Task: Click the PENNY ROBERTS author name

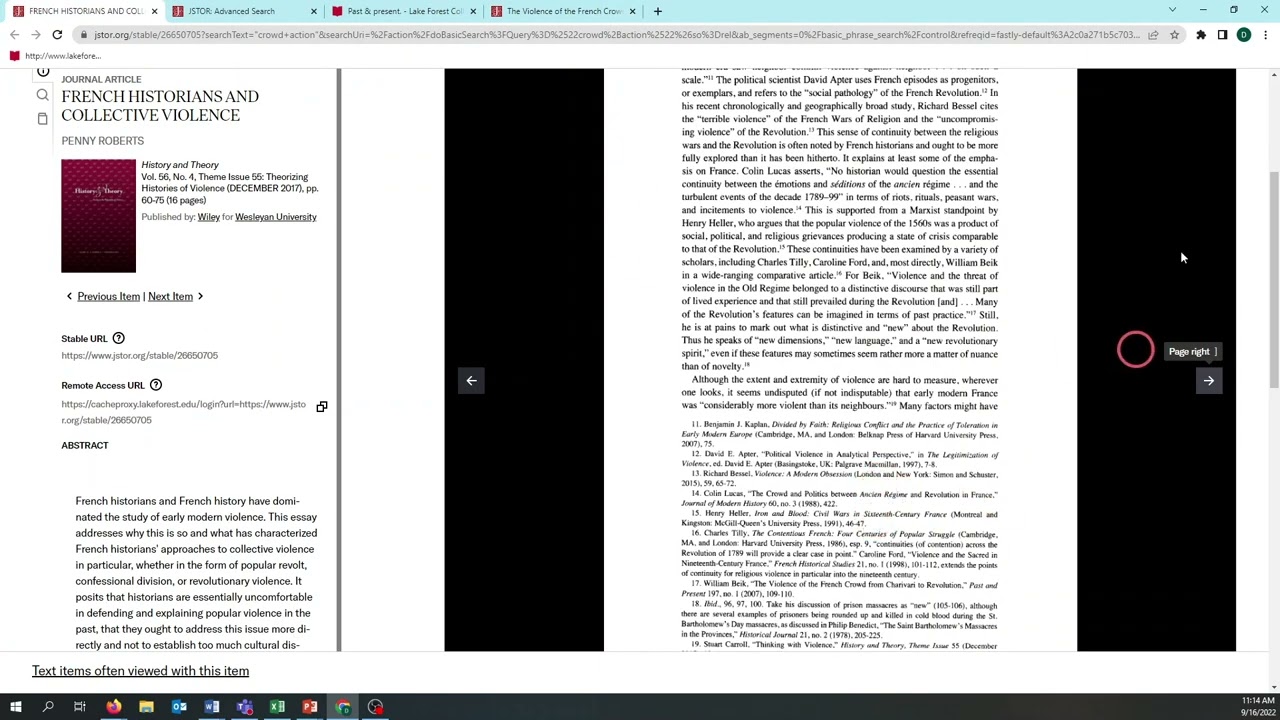Action: (102, 141)
